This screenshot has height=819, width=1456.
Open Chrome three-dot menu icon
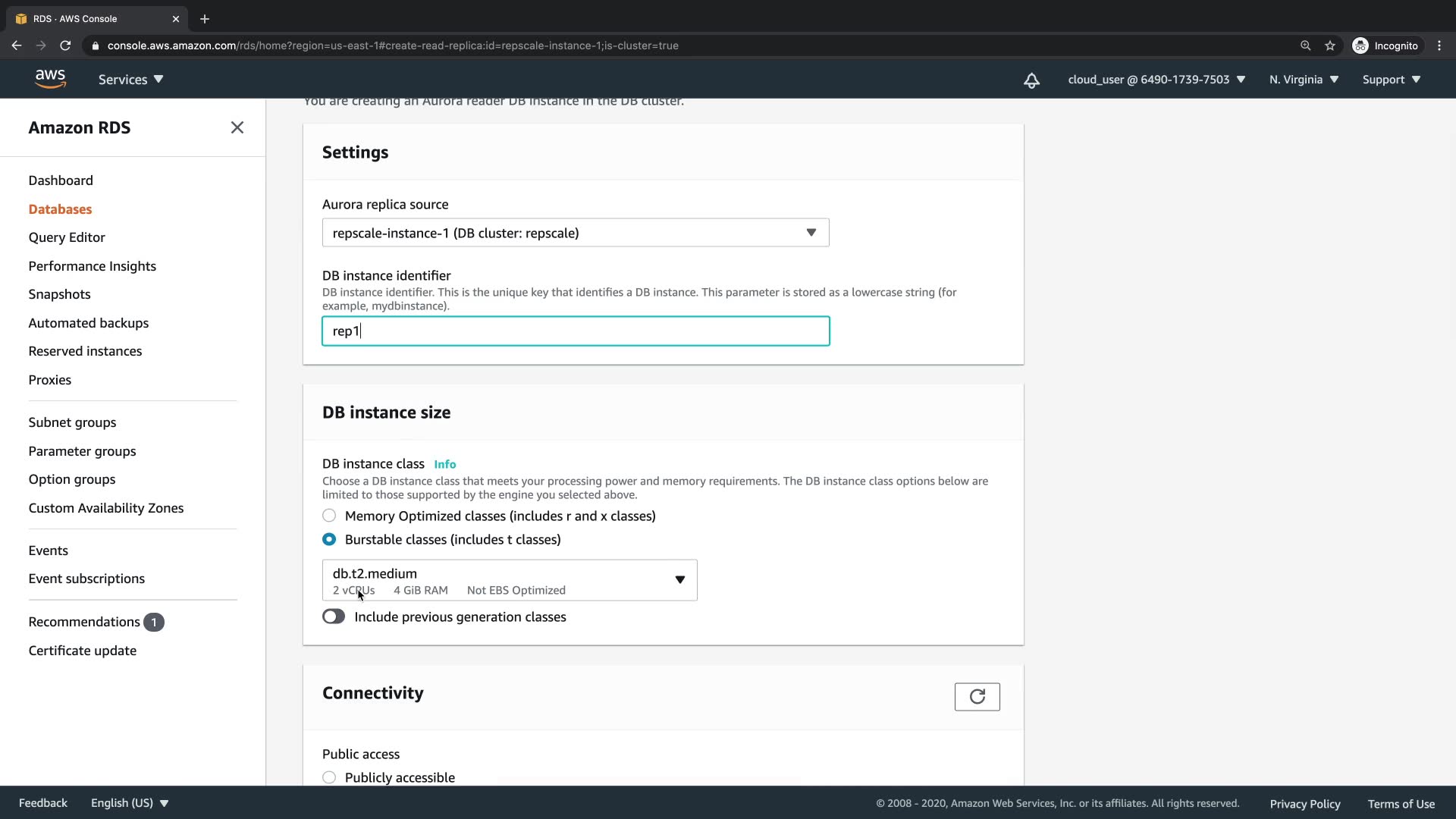click(1439, 45)
